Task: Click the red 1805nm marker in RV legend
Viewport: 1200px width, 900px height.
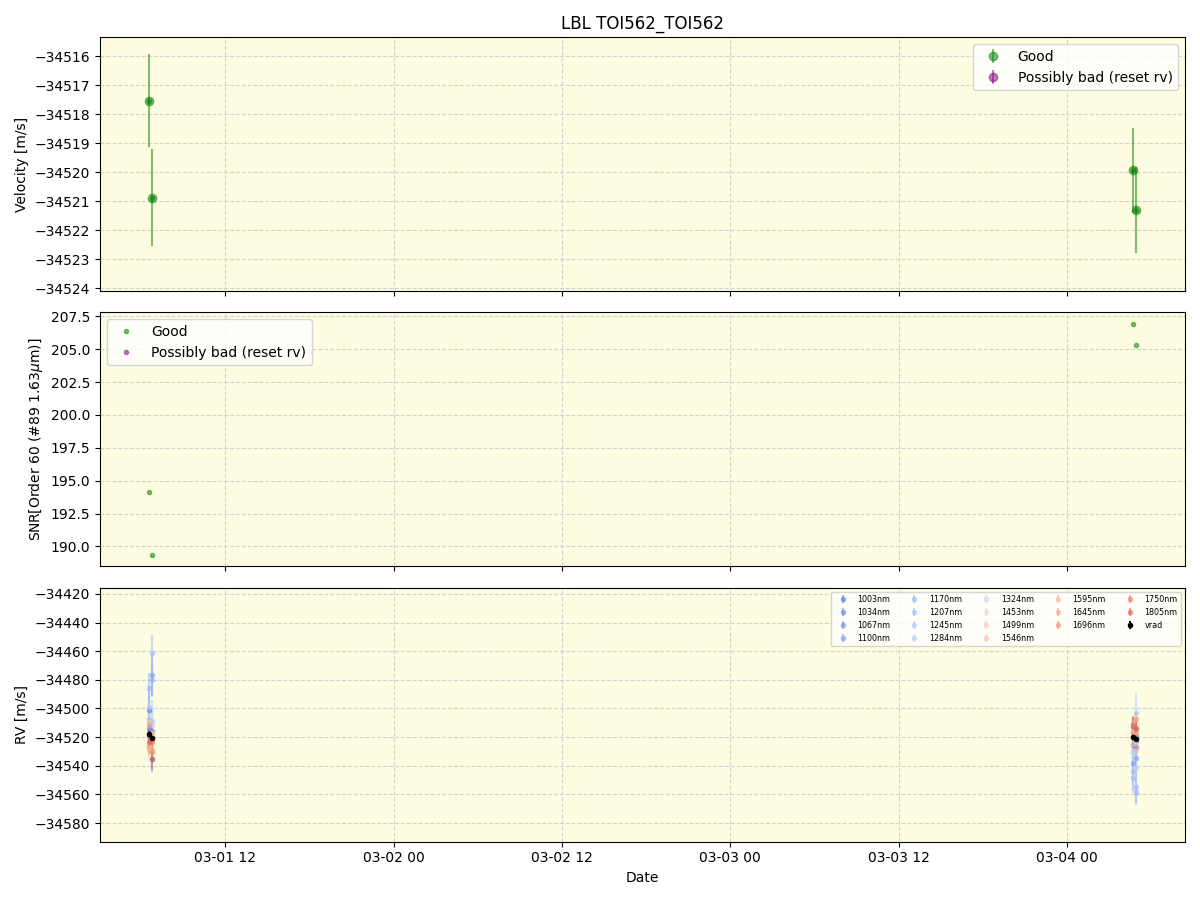Action: (1130, 612)
